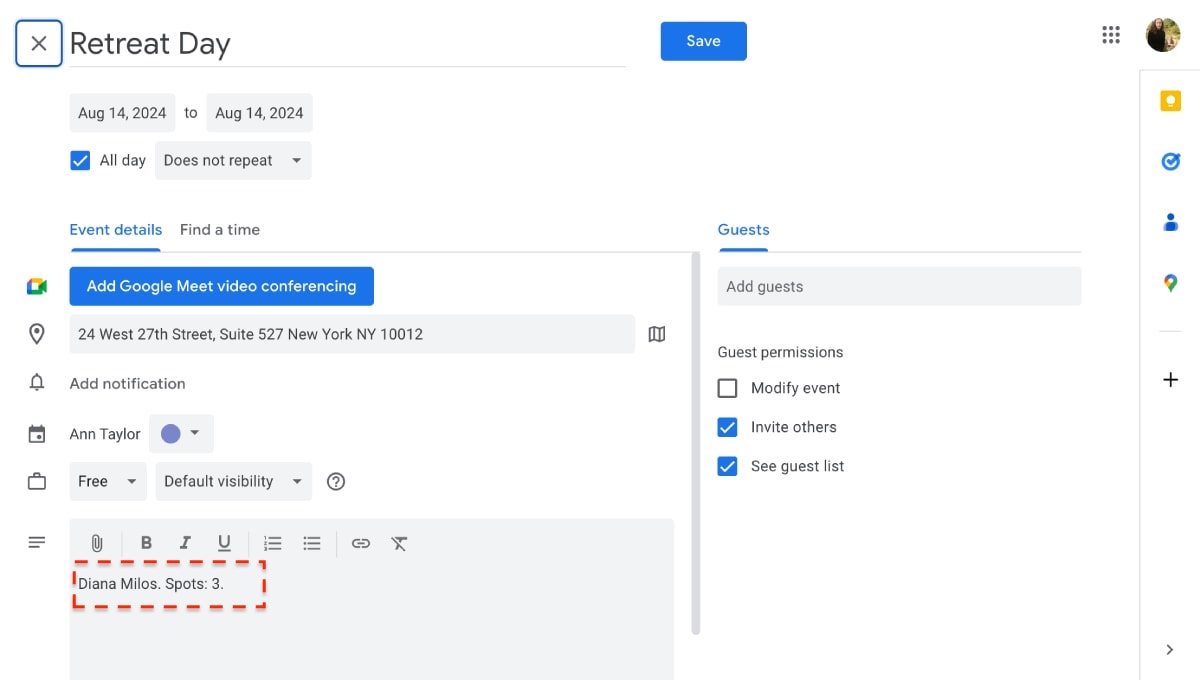The image size is (1200, 680).
Task: Pick the start date Aug 14, 2024
Action: point(122,113)
